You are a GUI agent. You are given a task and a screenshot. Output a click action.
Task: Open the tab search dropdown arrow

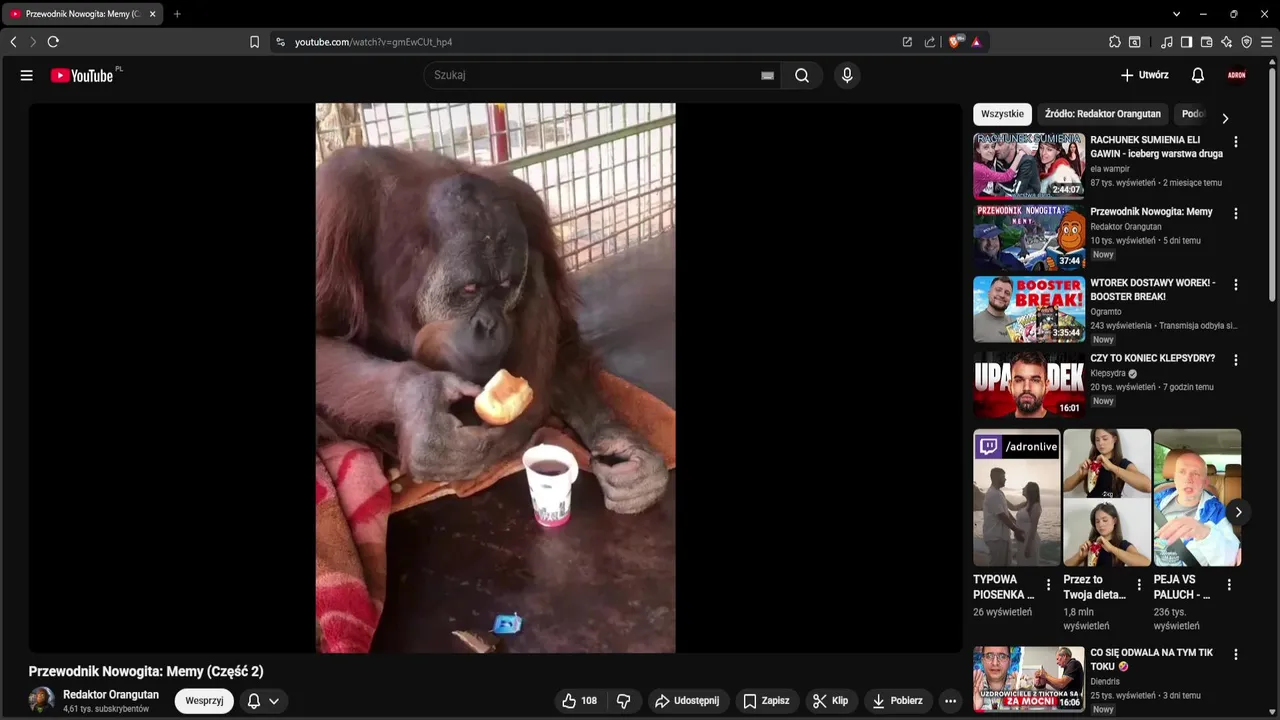1176,14
